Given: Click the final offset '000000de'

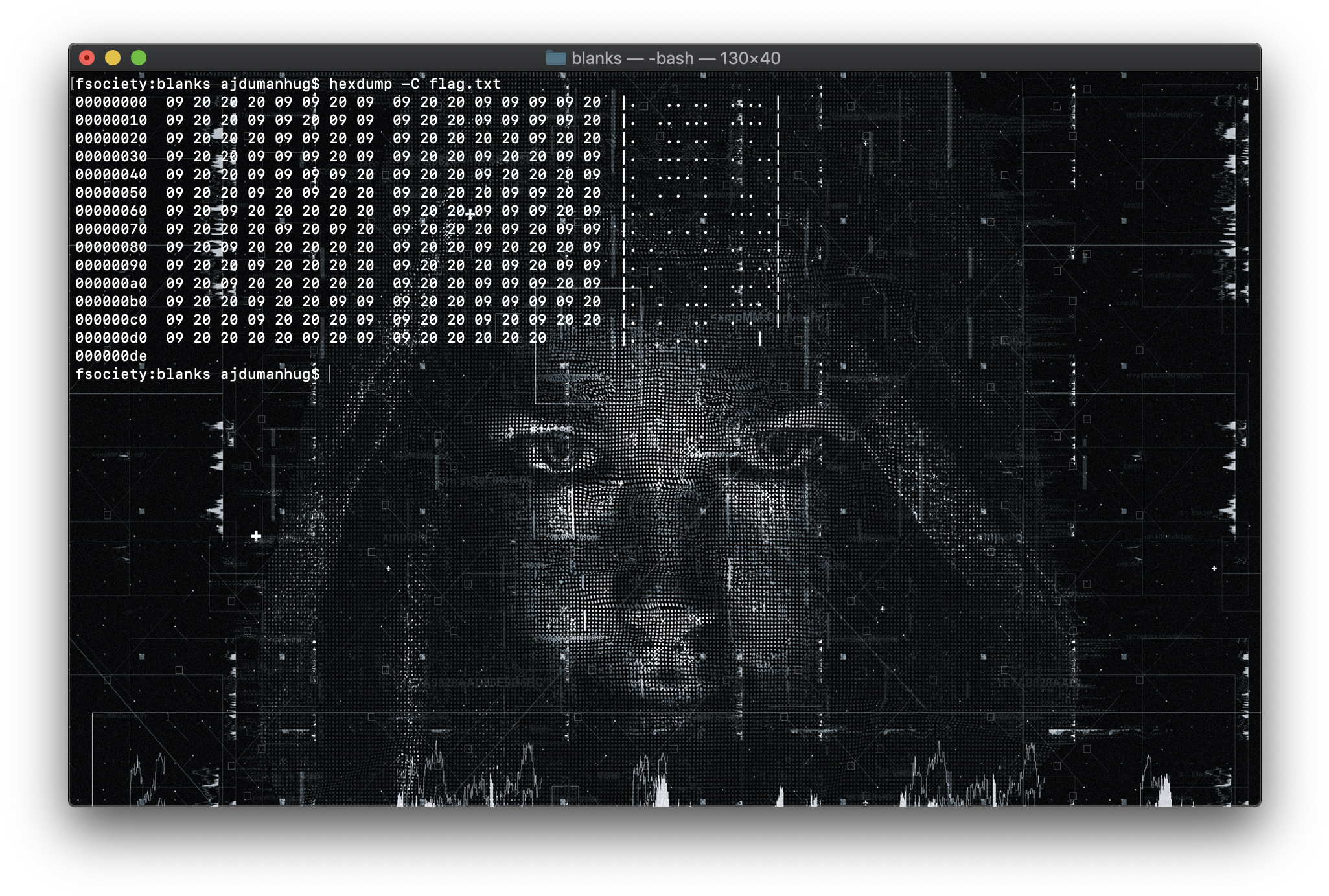Looking at the screenshot, I should [111, 356].
